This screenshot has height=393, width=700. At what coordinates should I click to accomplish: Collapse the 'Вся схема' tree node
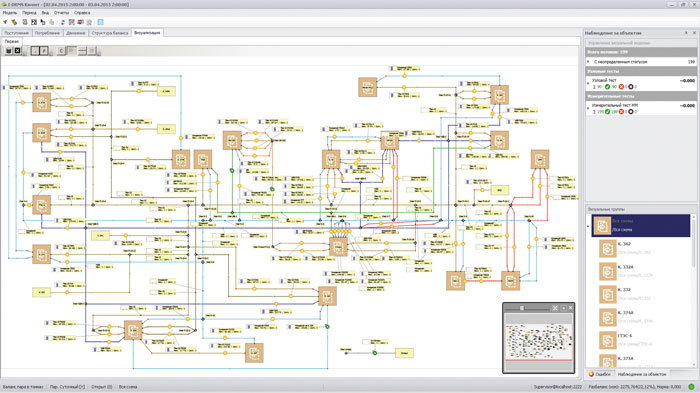pyautogui.click(x=588, y=226)
